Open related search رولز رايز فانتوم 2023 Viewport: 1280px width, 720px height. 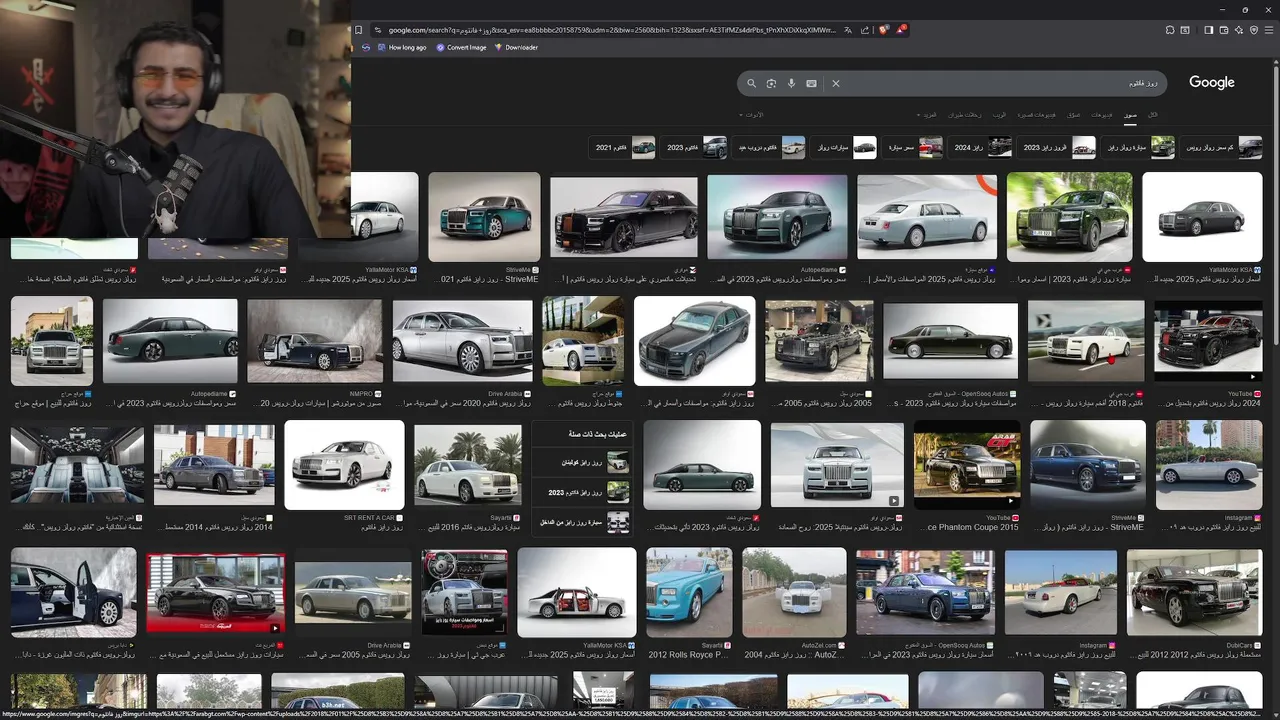pyautogui.click(x=582, y=493)
